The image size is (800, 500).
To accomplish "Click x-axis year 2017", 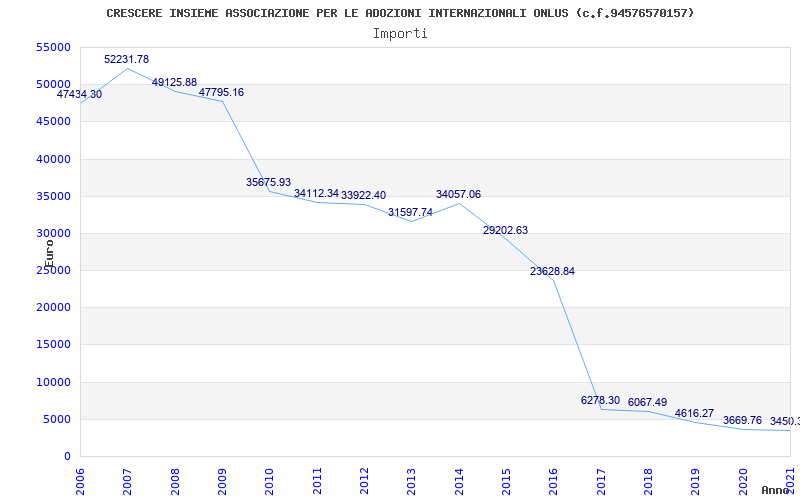I will [601, 482].
